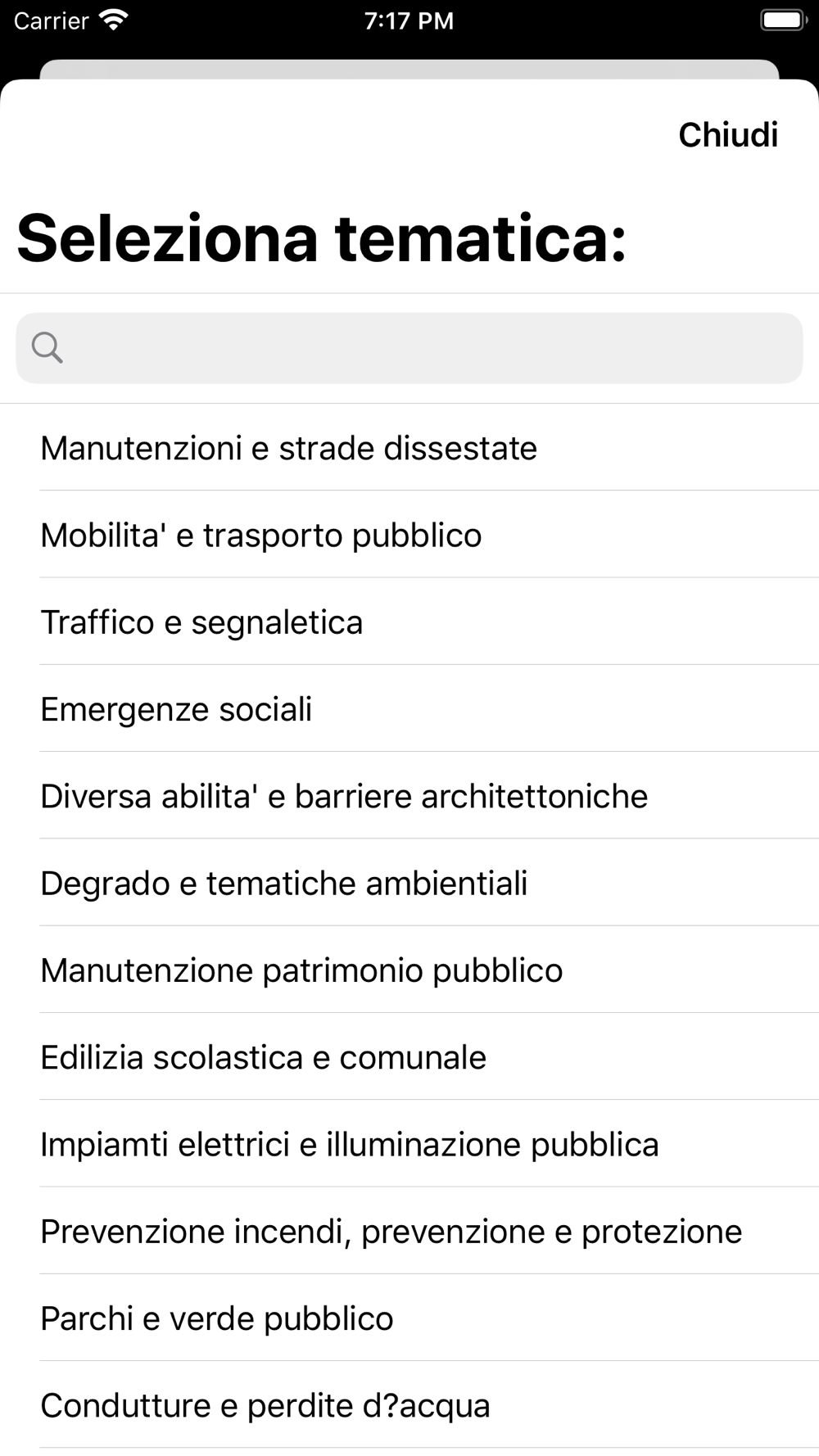819x1456 pixels.
Task: Close the sheet with Chiudi
Action: click(x=728, y=135)
